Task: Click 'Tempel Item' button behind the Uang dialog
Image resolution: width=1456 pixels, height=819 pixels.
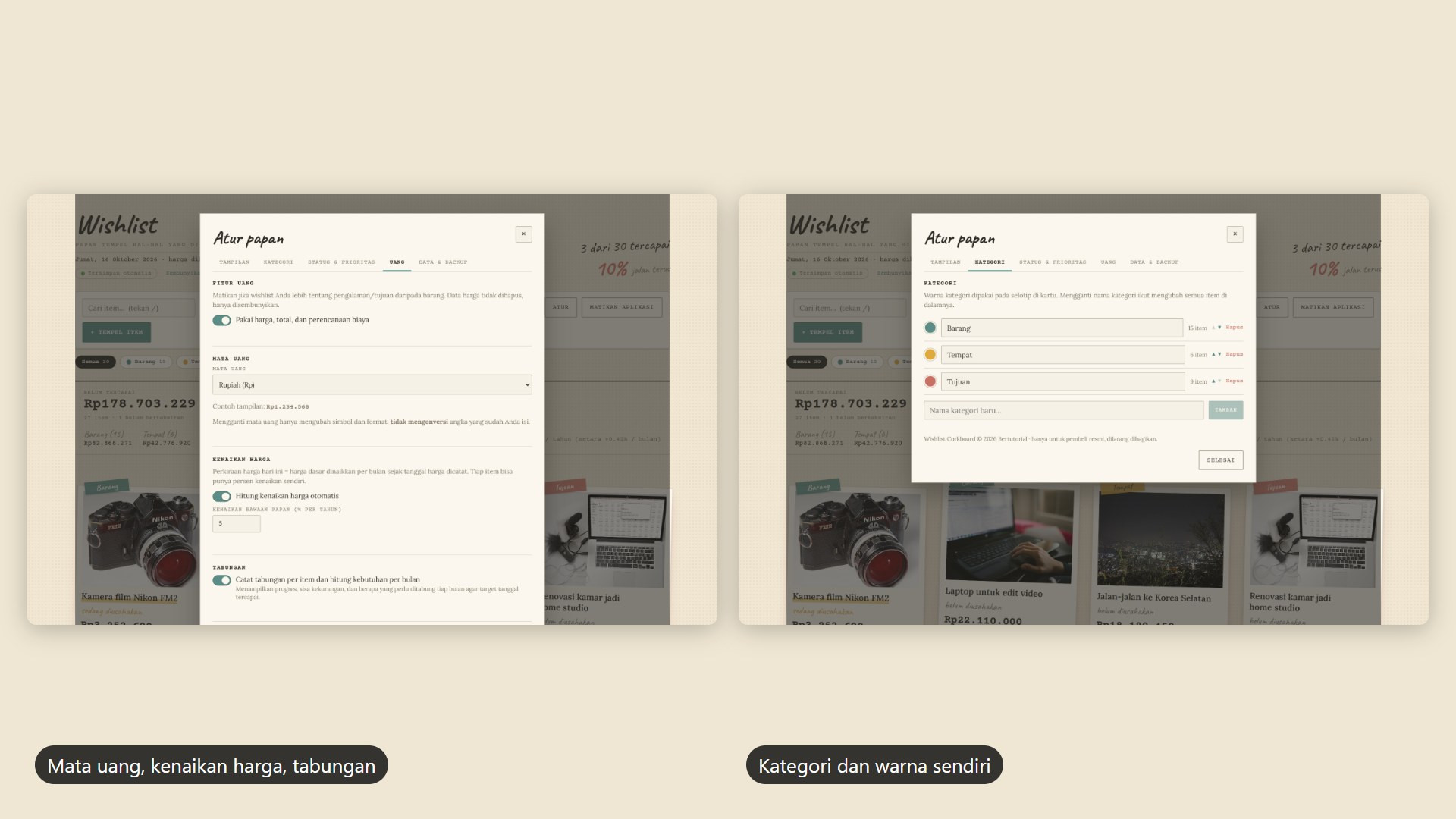Action: [x=117, y=332]
